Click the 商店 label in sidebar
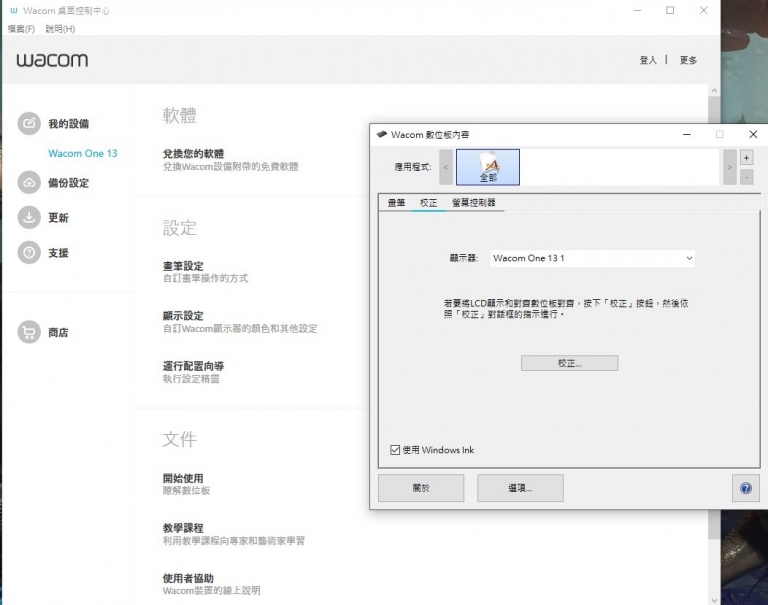This screenshot has height=605, width=768. (58, 332)
